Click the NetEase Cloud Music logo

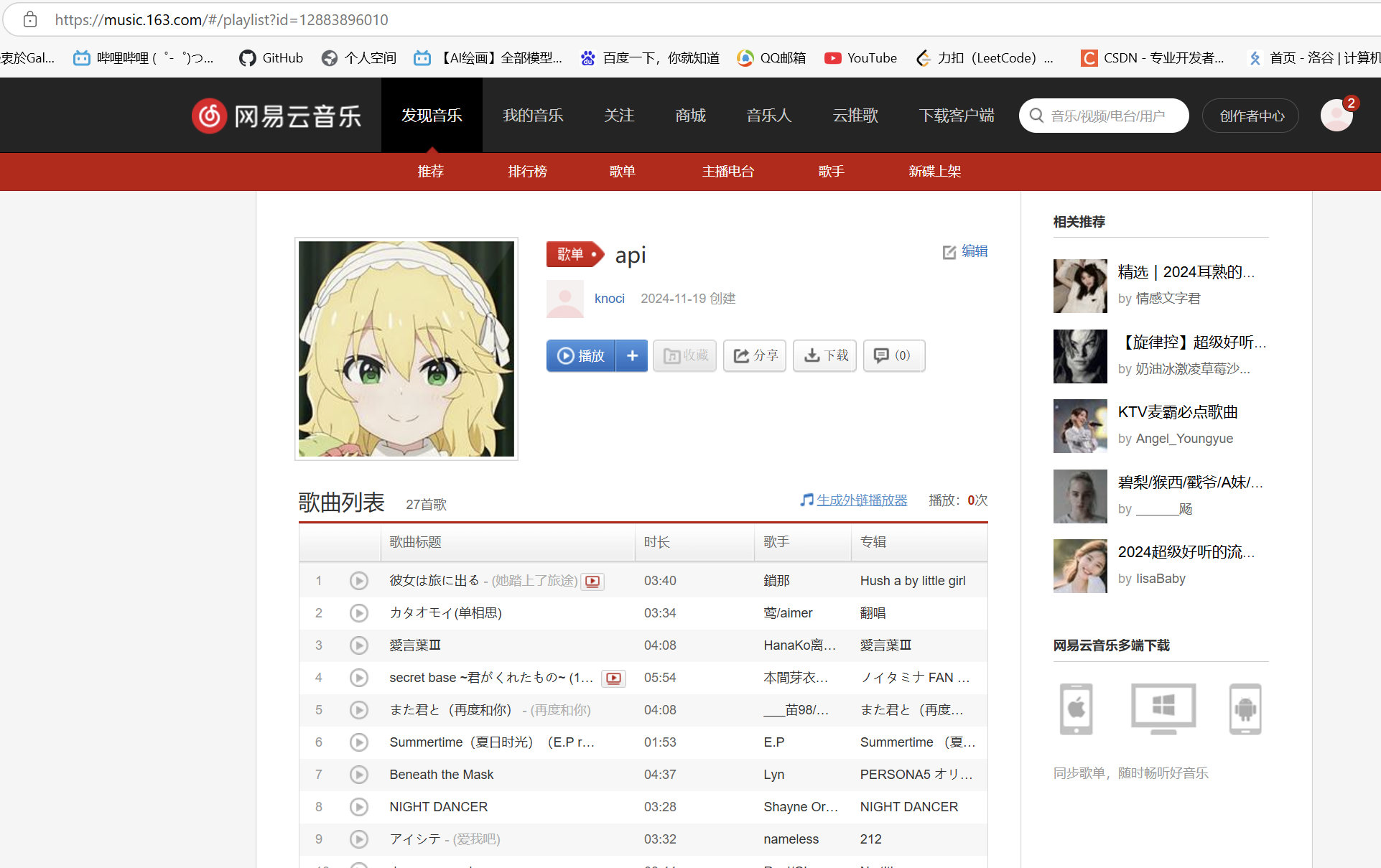pyautogui.click(x=276, y=116)
